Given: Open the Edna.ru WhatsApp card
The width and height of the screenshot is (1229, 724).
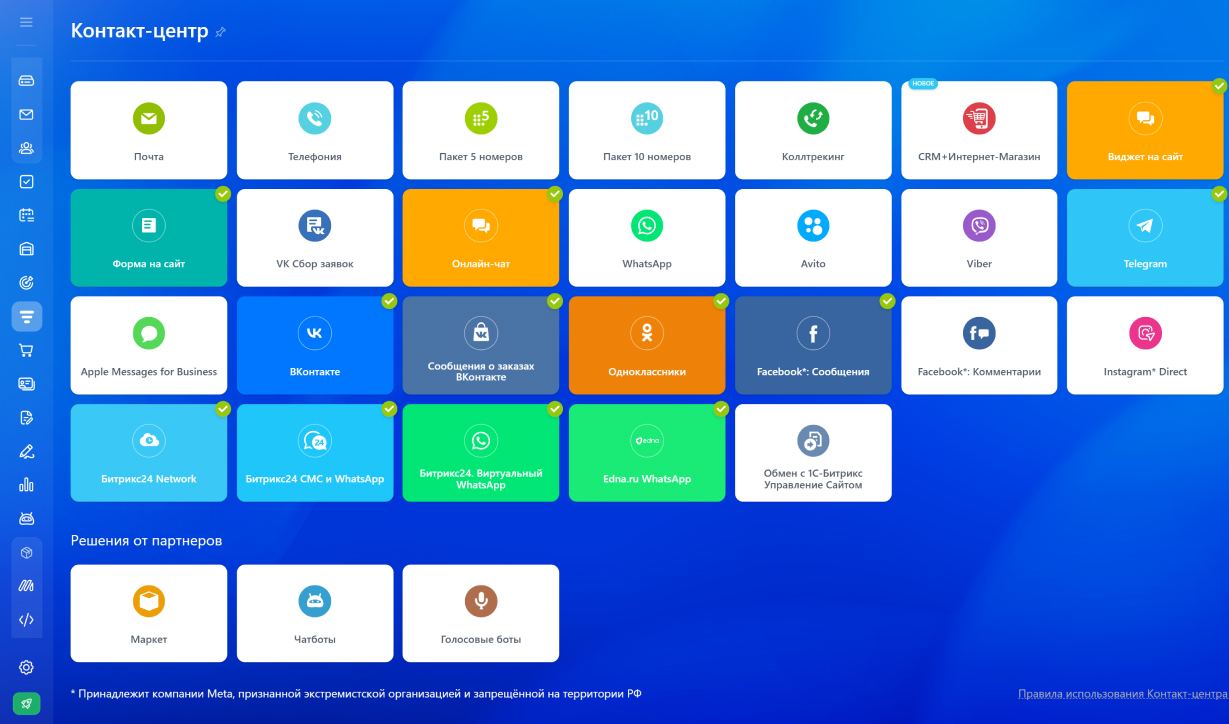Looking at the screenshot, I should tap(647, 453).
